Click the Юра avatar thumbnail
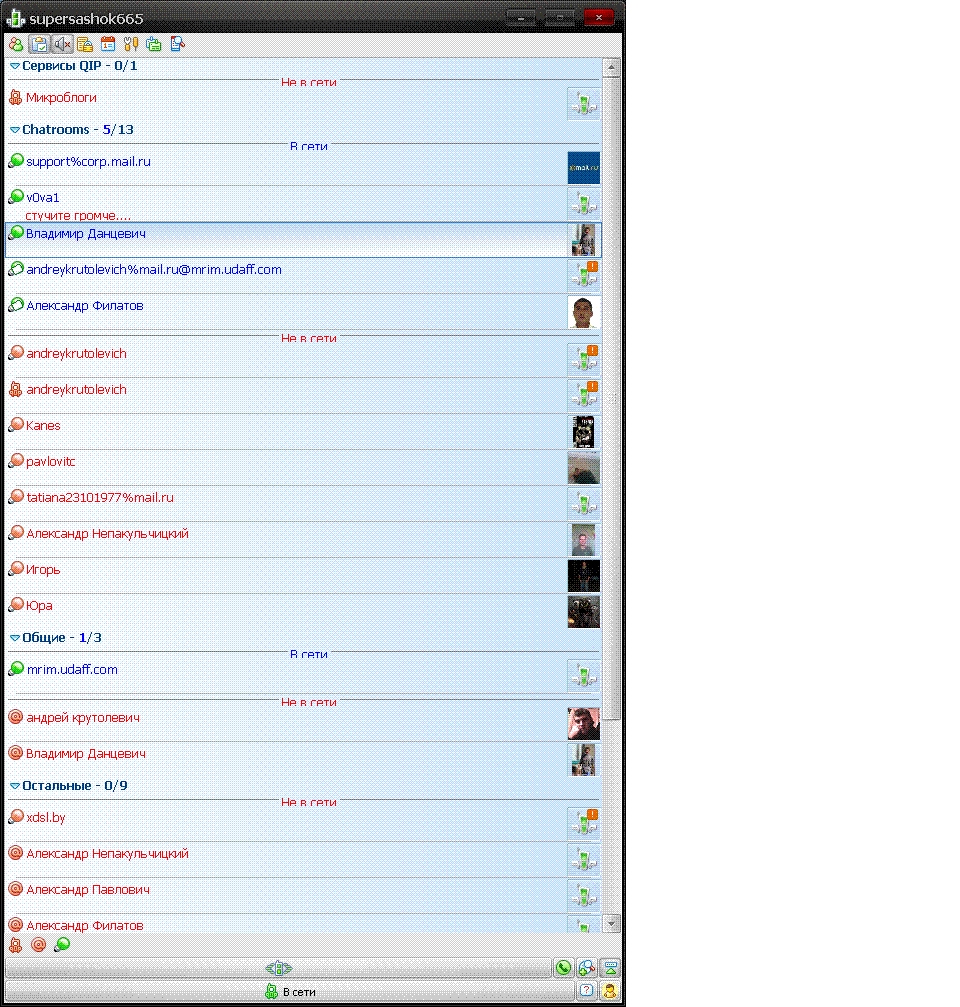Viewport: 960px width, 1007px height. 584,611
